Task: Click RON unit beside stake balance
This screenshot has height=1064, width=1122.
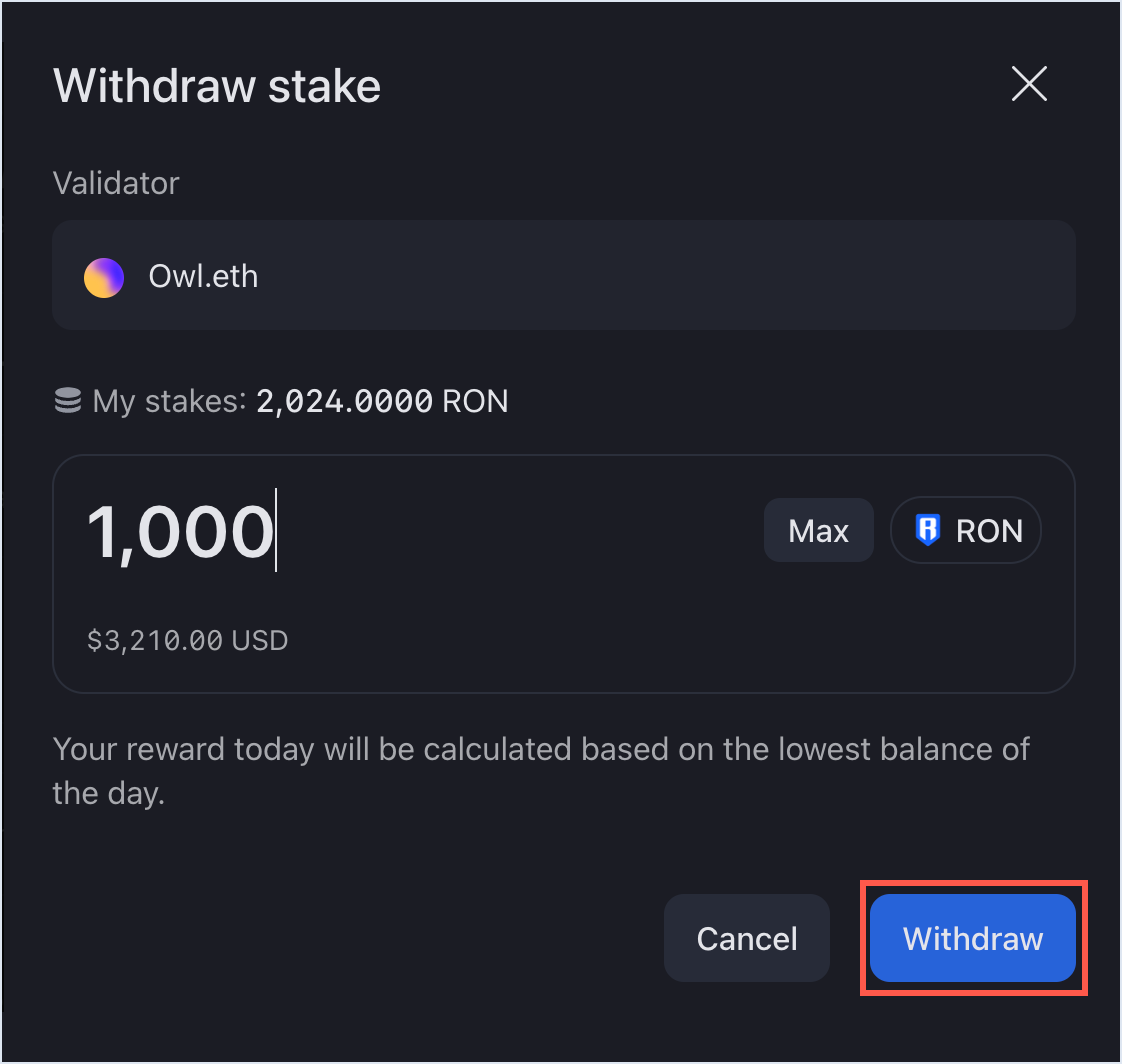Action: [x=475, y=402]
